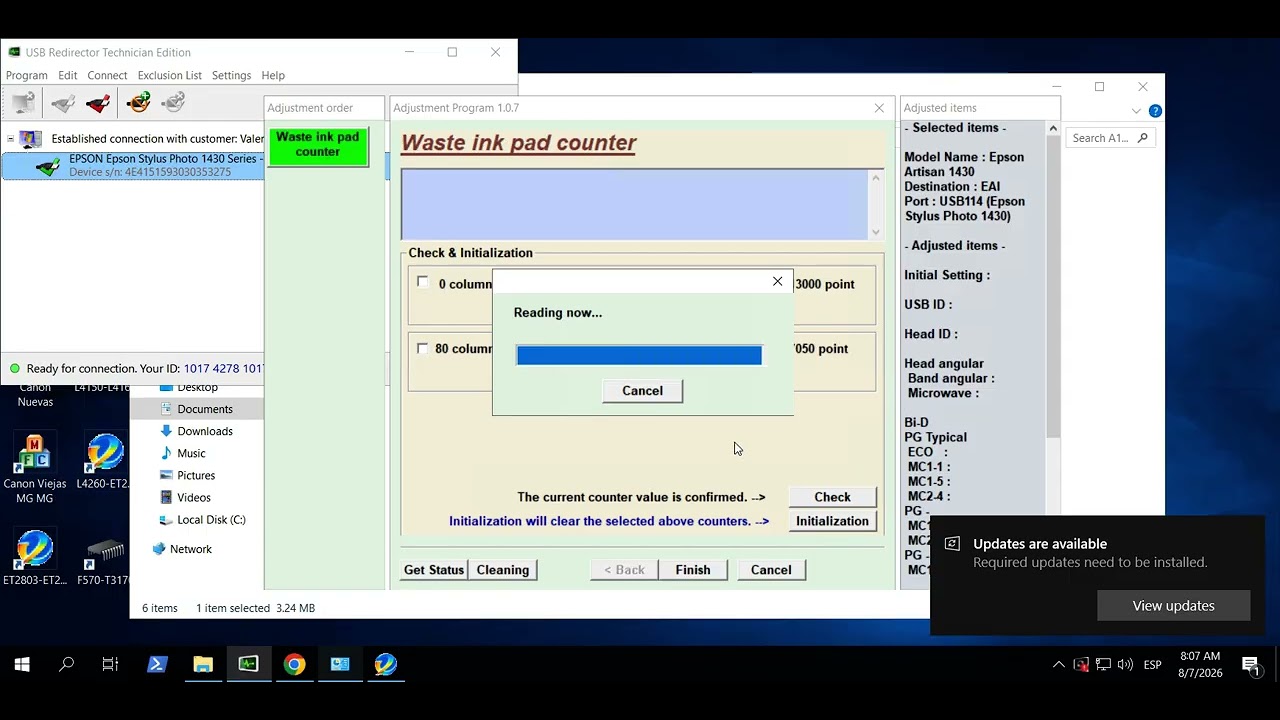Viewport: 1280px width, 720px height.
Task: Click the red USB disconnect device icon
Action: pos(98,102)
